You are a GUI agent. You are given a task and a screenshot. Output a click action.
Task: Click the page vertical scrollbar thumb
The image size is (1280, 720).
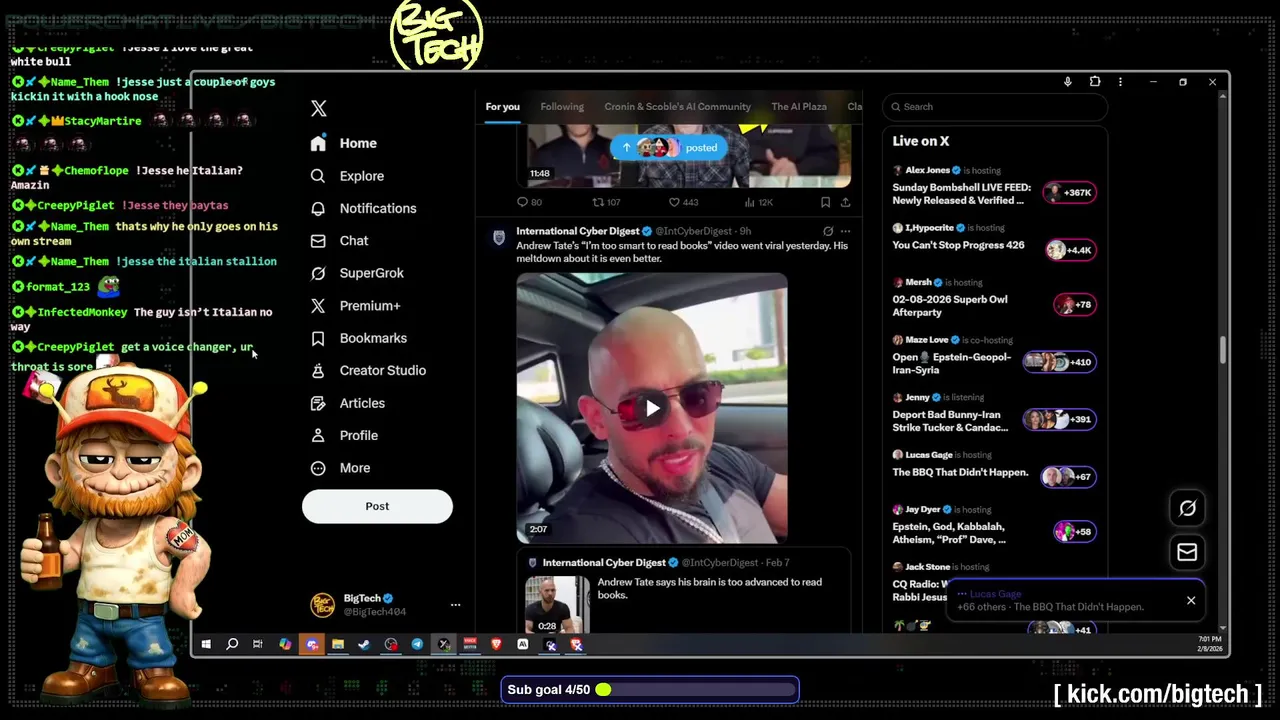click(1224, 350)
